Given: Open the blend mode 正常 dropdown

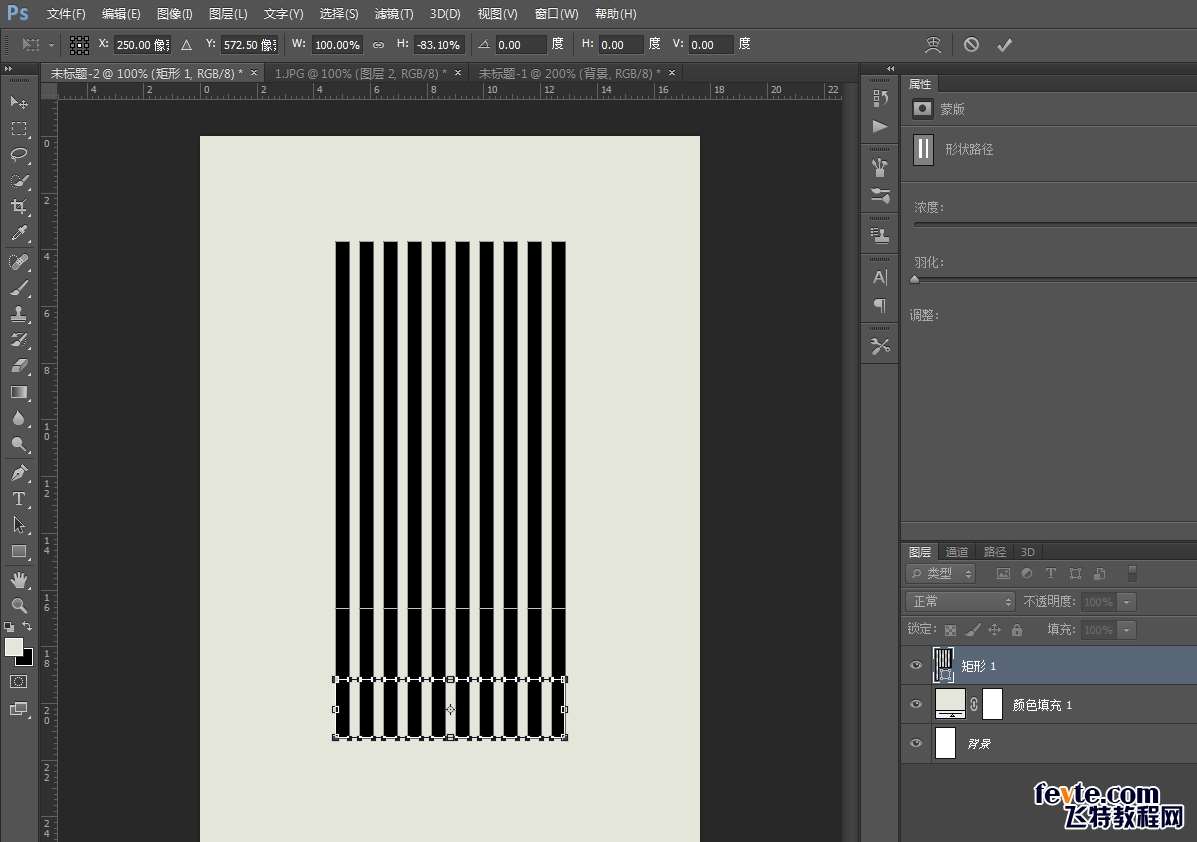Looking at the screenshot, I should click(x=960, y=602).
